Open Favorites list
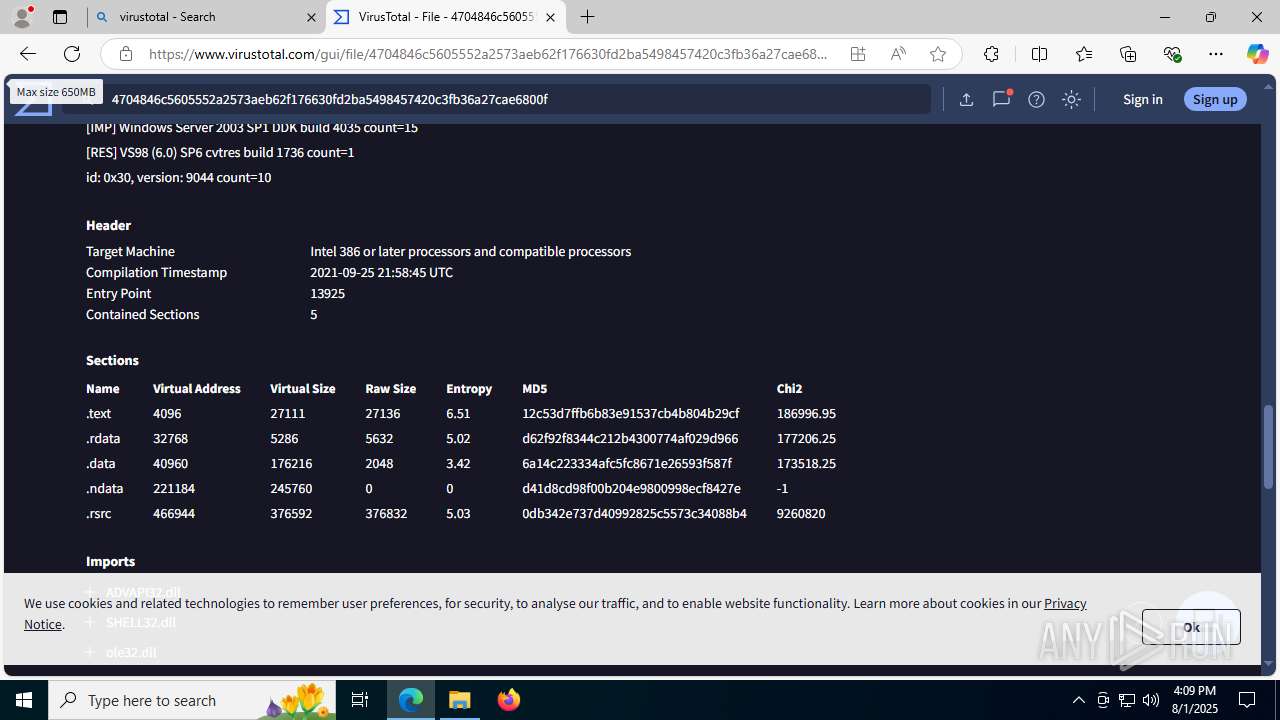Viewport: 1280px width, 720px height. (1084, 54)
